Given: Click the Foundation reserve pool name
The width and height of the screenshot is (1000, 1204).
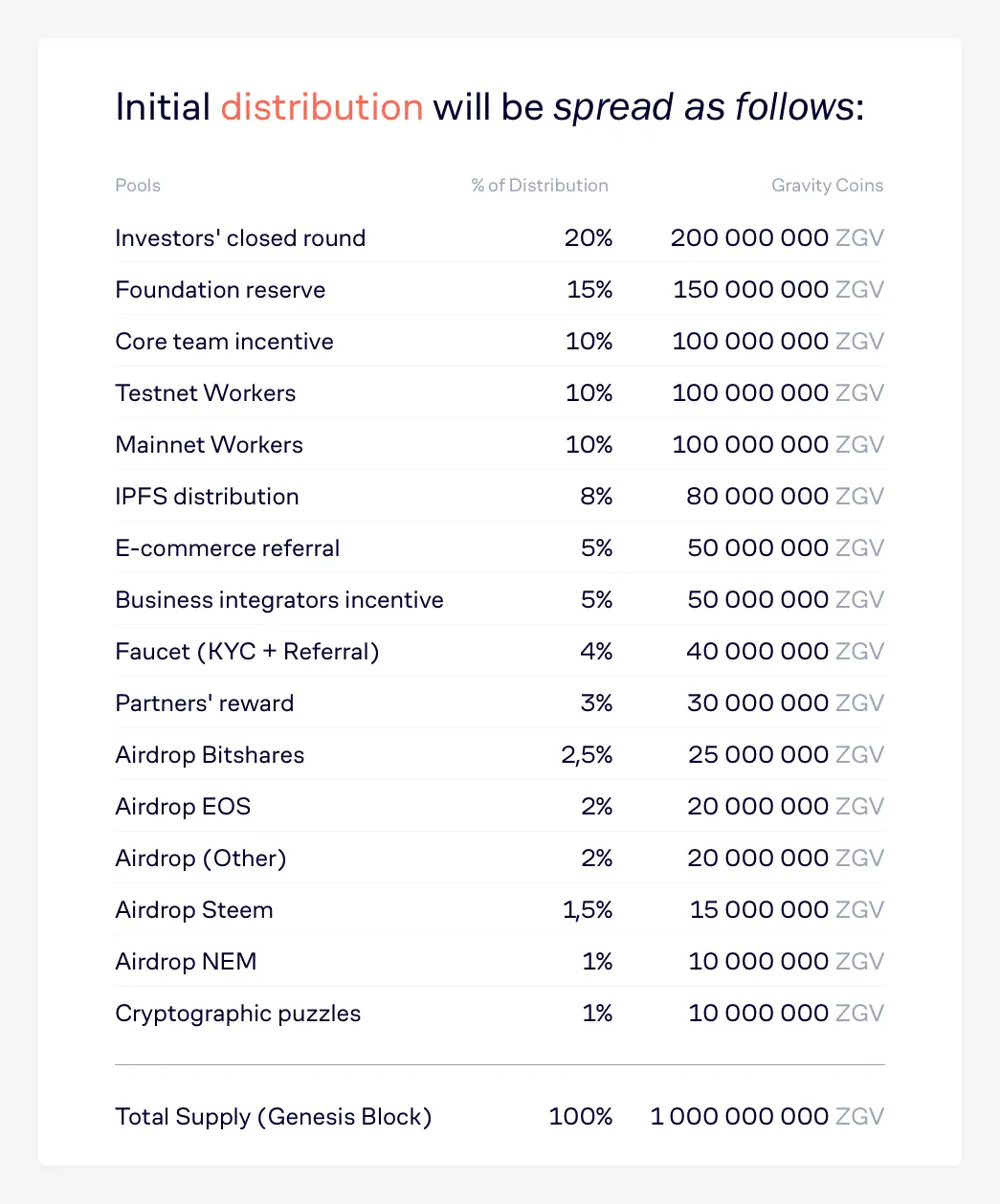Looking at the screenshot, I should [x=220, y=290].
